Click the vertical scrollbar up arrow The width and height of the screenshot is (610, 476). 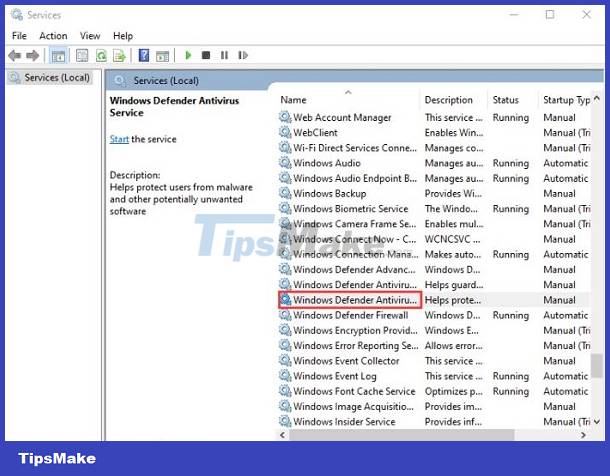tap(597, 98)
